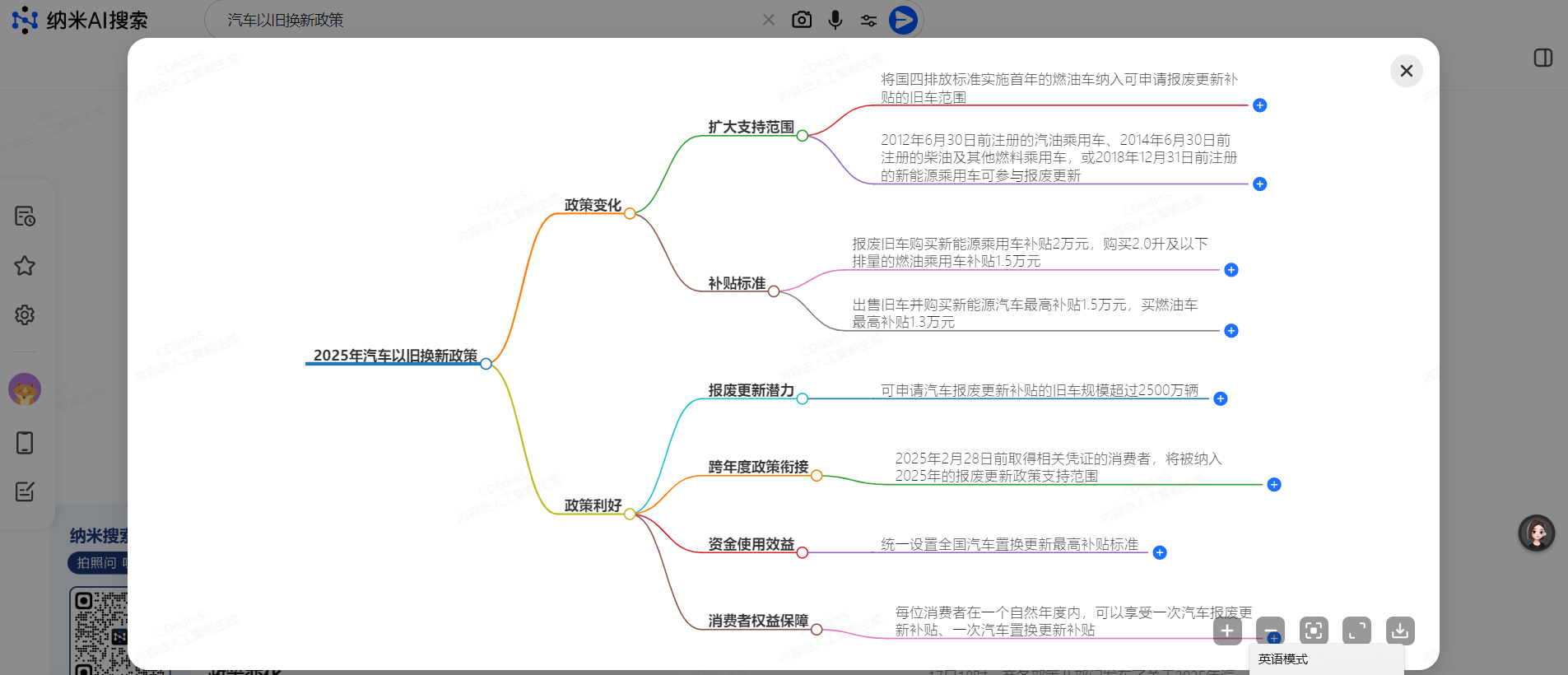This screenshot has width=1568, height=675.
Task: Toggle the 报废更新潜力 node circle
Action: click(803, 398)
